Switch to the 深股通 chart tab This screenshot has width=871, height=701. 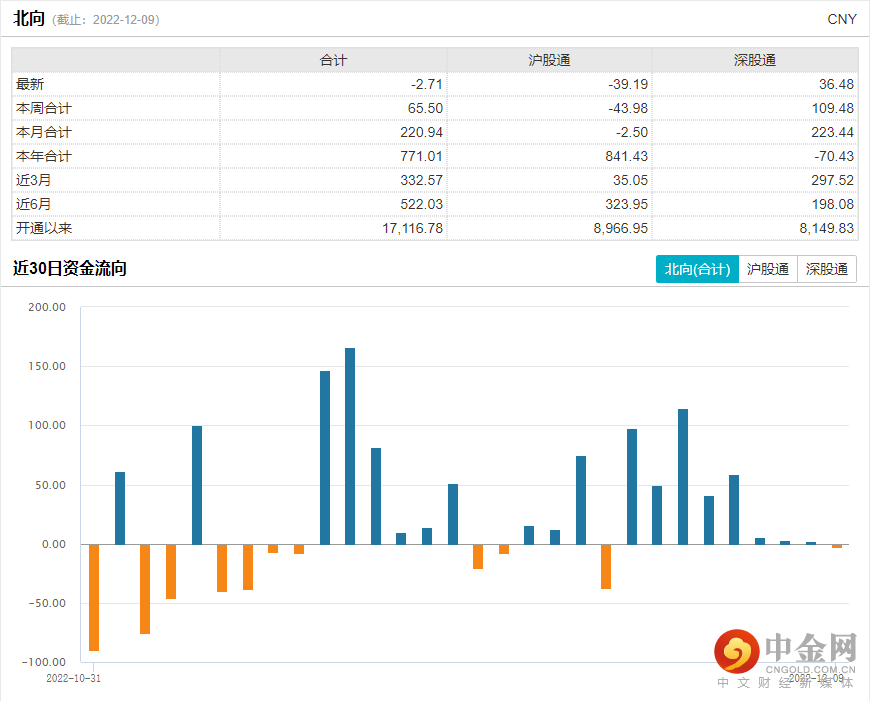click(827, 269)
